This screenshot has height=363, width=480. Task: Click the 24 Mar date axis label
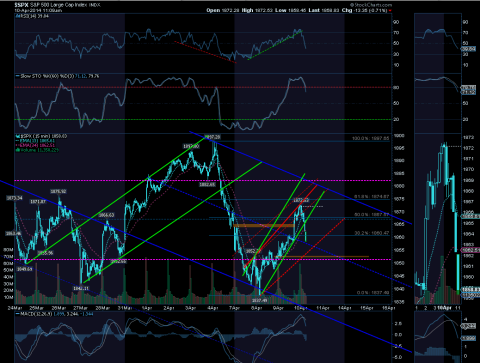tap(15, 308)
